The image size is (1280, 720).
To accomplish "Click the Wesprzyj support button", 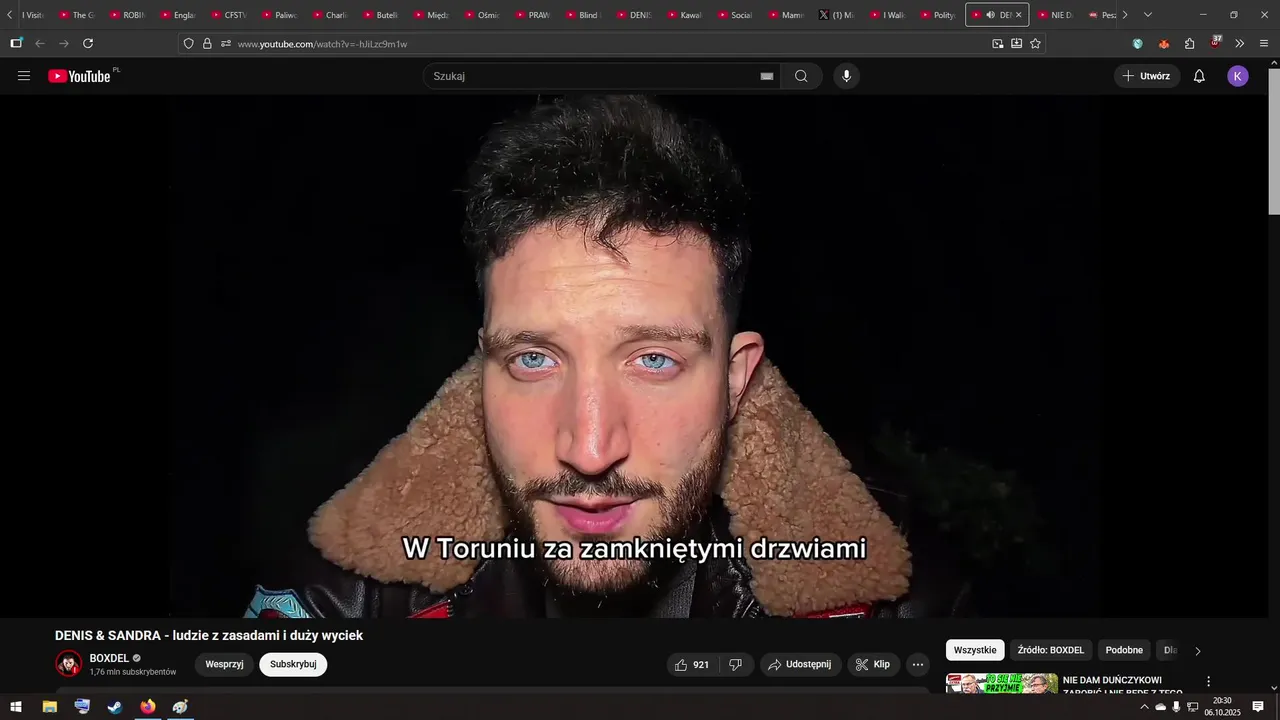I will [x=224, y=664].
